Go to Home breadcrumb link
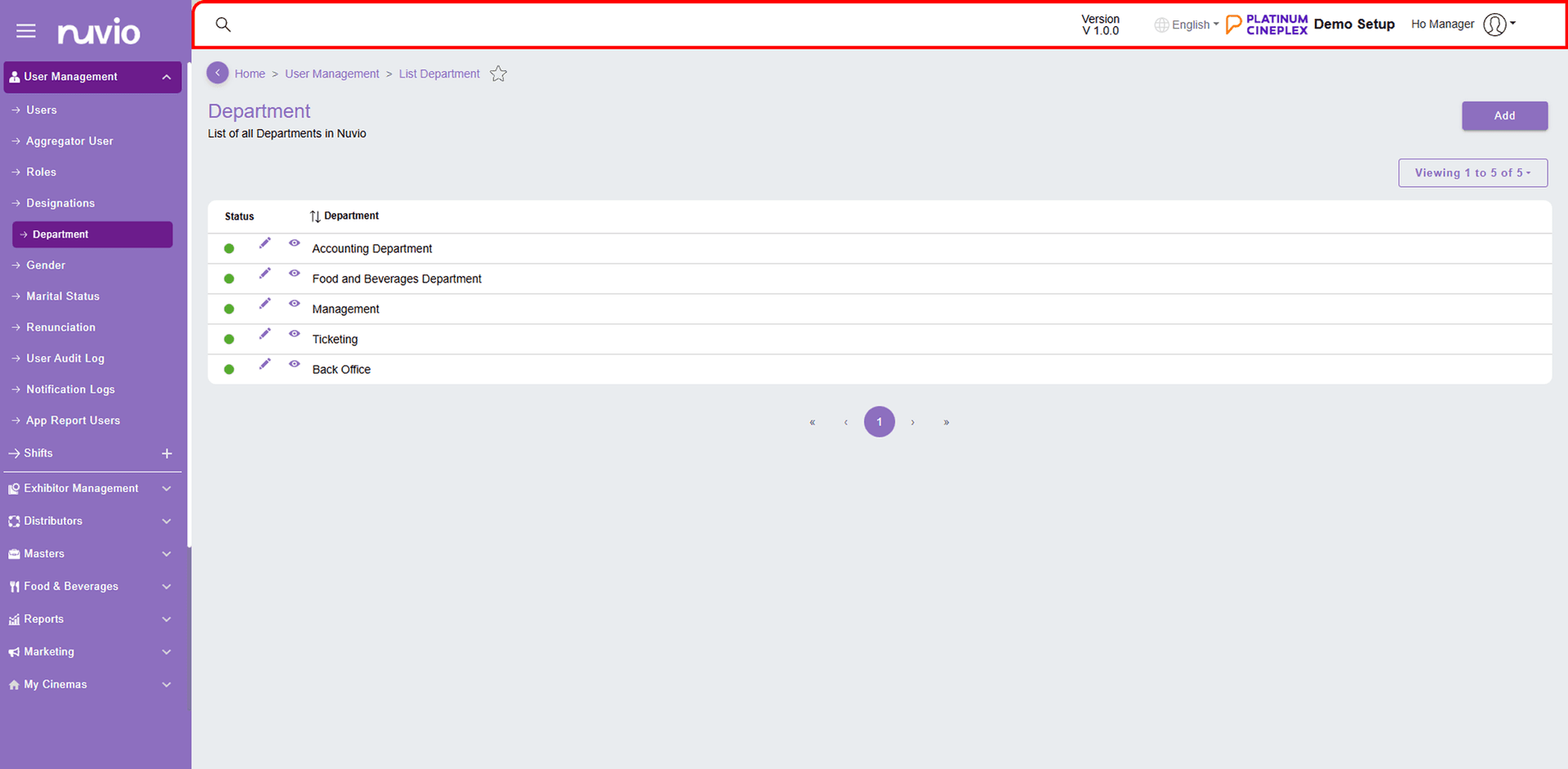This screenshot has height=769, width=1568. tap(250, 74)
